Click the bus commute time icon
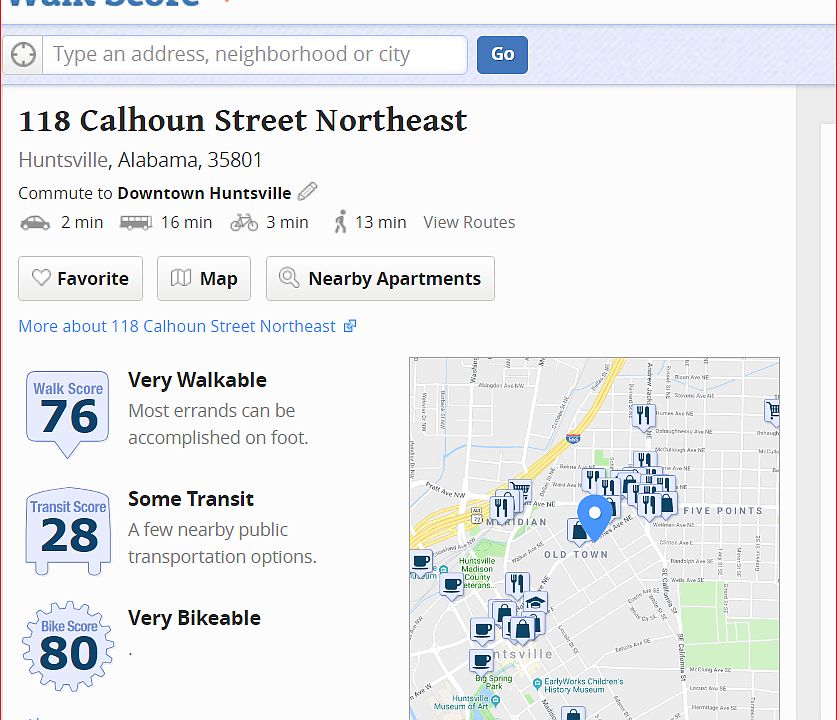Screen dimensions: 837x720 coord(136,223)
